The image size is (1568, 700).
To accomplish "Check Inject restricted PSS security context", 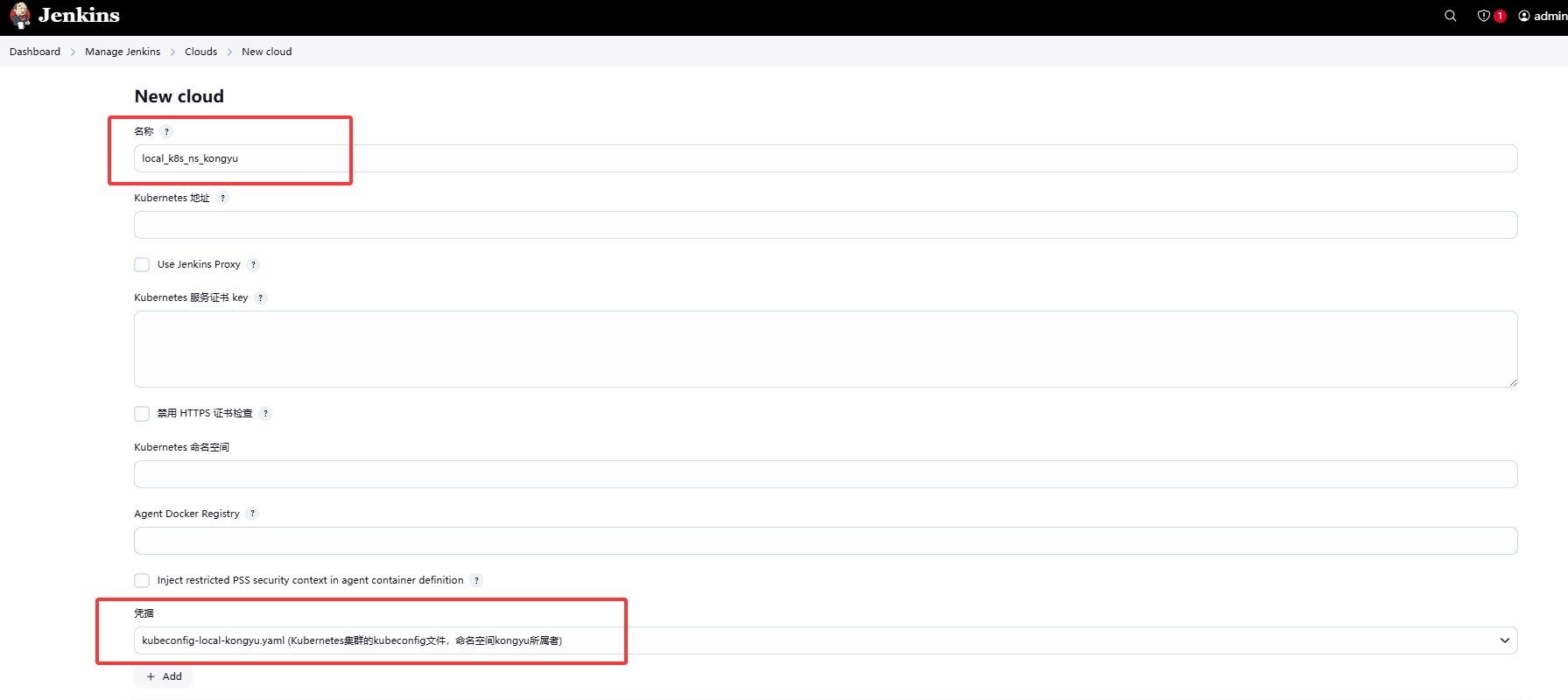I will coord(142,580).
